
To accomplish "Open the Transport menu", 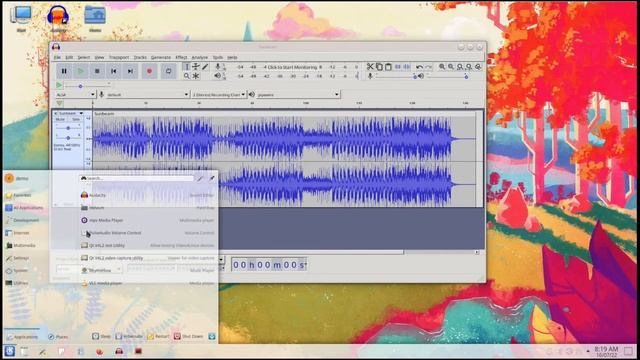I will [x=119, y=58].
